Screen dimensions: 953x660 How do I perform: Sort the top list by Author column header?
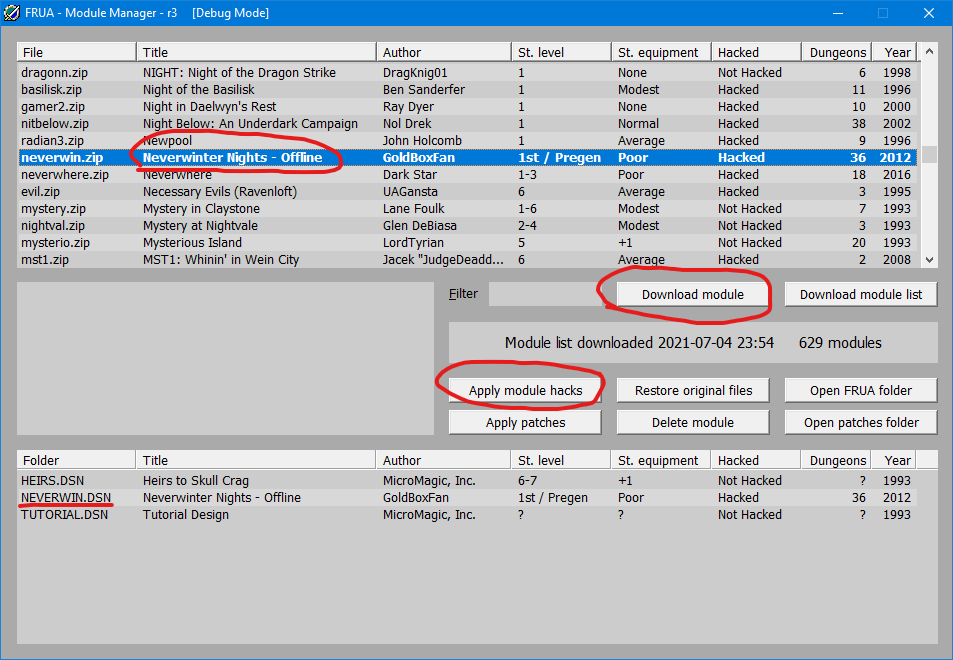coord(444,52)
